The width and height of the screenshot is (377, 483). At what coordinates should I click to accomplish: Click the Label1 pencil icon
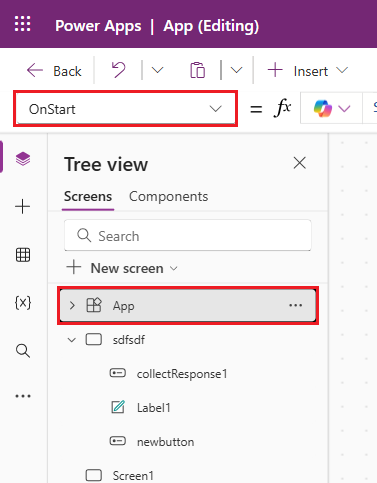click(118, 407)
